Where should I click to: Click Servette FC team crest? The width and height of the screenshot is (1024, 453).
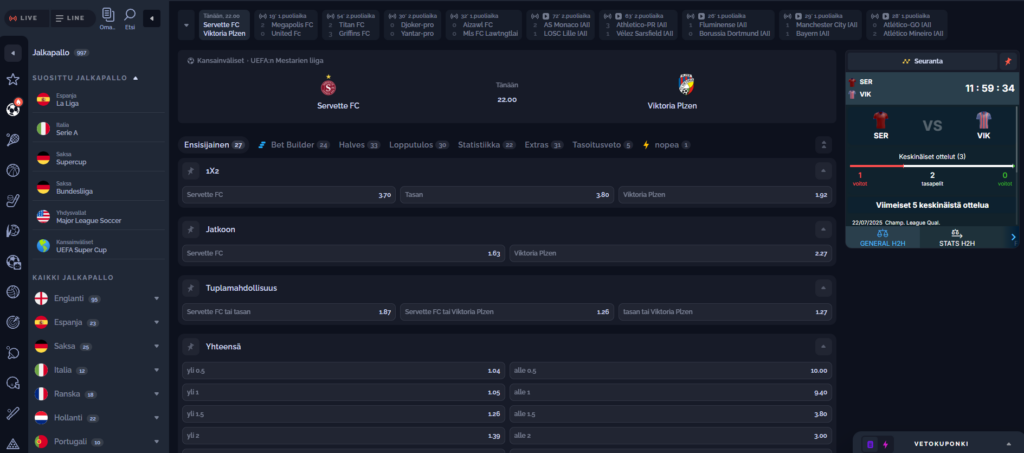(x=328, y=87)
